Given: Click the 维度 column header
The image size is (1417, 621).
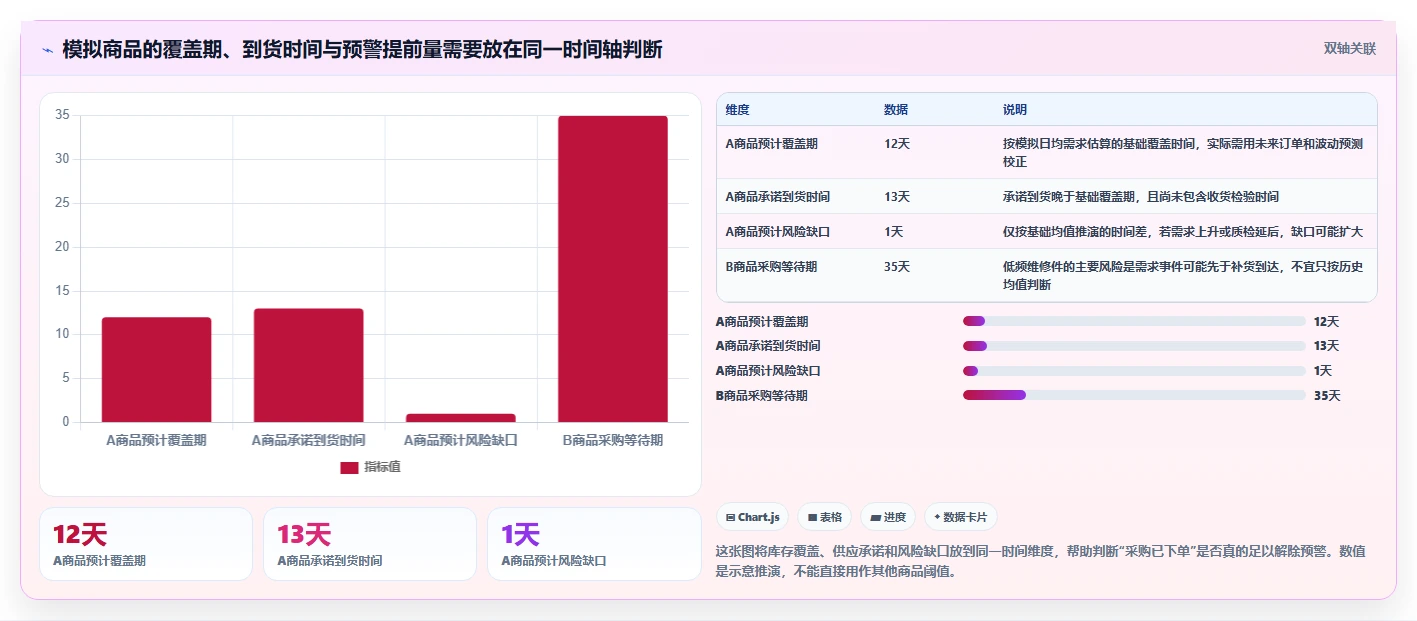Looking at the screenshot, I should click(x=738, y=109).
